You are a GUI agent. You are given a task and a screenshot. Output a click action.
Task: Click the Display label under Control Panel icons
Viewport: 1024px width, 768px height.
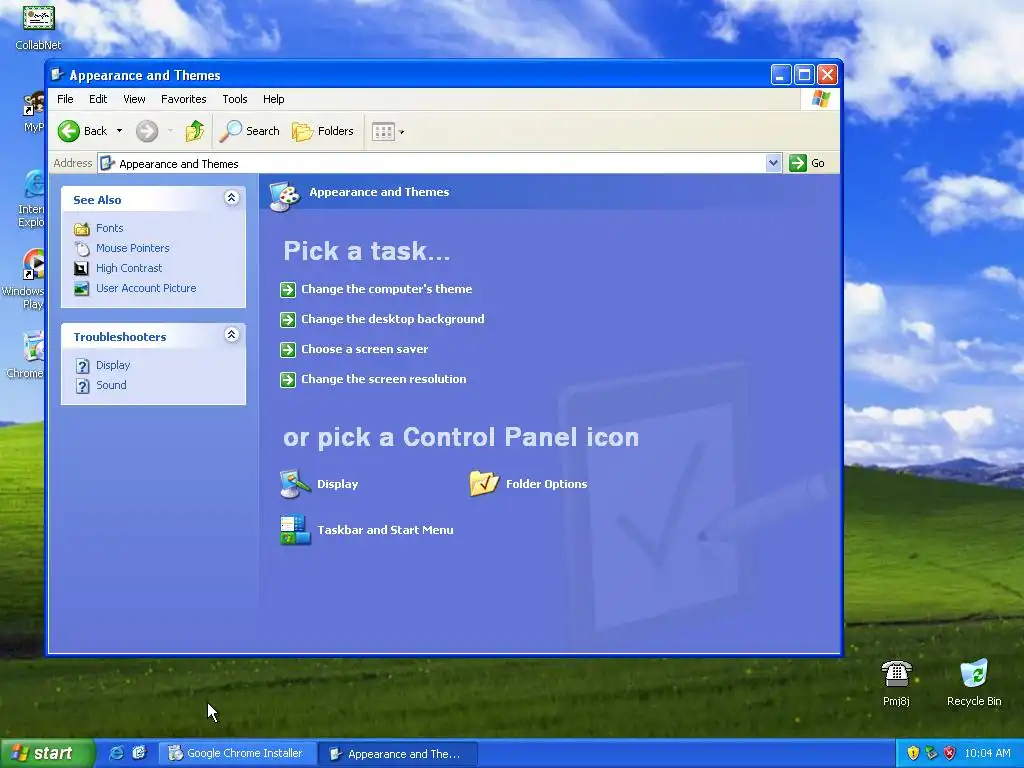coord(338,484)
